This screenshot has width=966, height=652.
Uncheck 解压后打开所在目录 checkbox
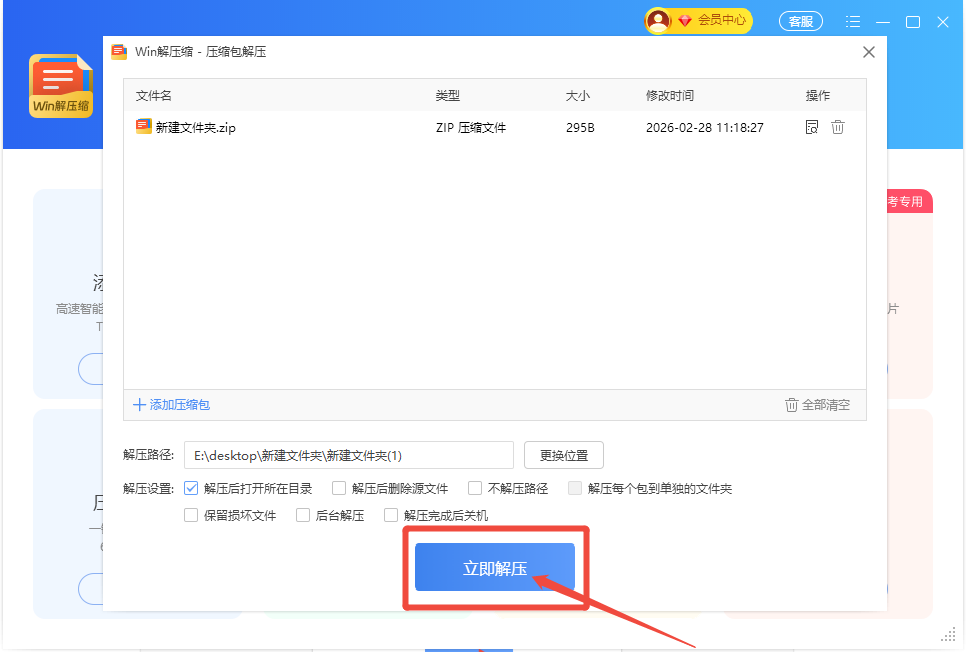click(191, 489)
